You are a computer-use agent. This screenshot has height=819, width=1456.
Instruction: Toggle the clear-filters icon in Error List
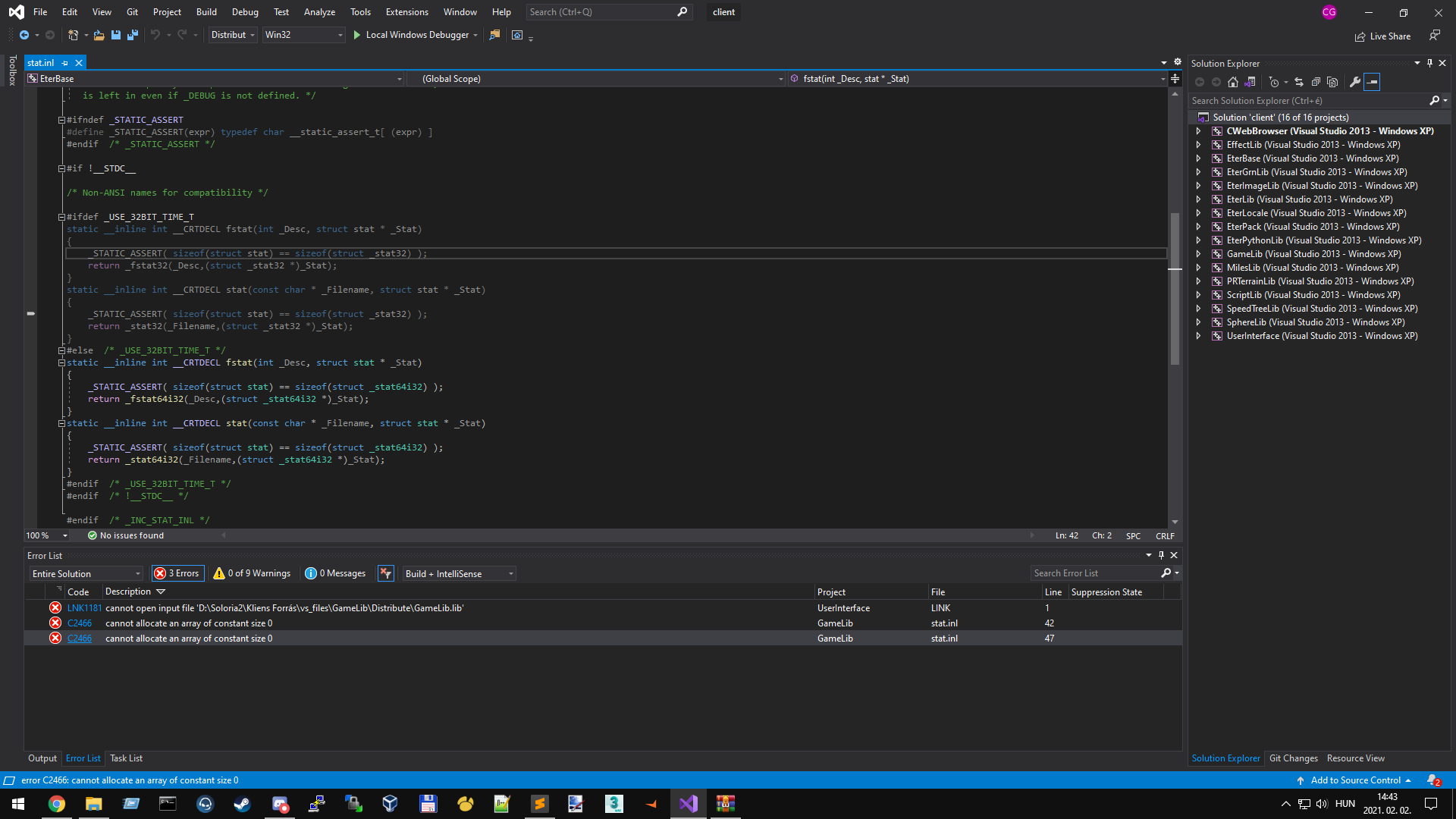click(385, 573)
